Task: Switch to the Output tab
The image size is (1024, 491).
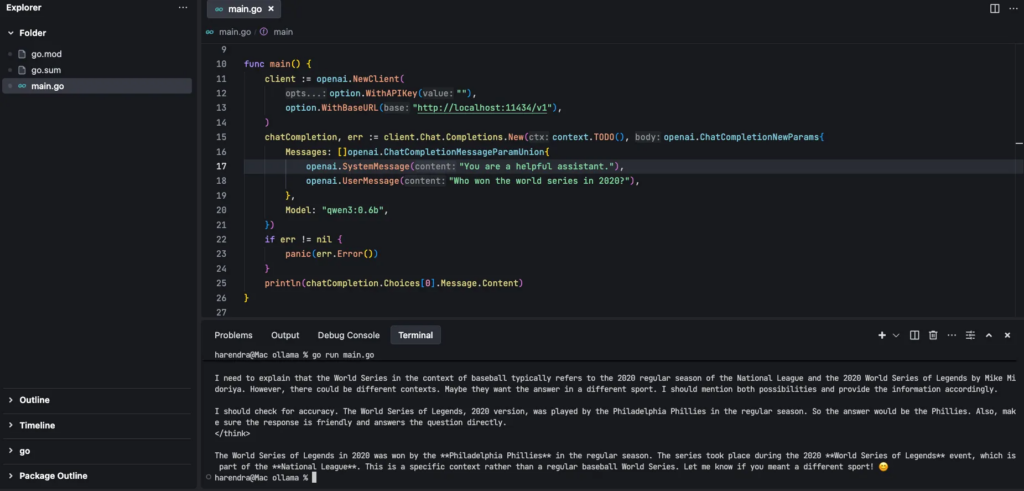Action: [285, 335]
